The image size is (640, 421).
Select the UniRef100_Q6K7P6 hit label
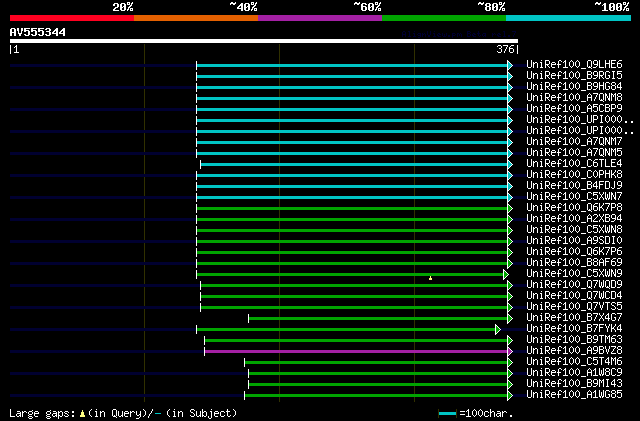[574, 252]
